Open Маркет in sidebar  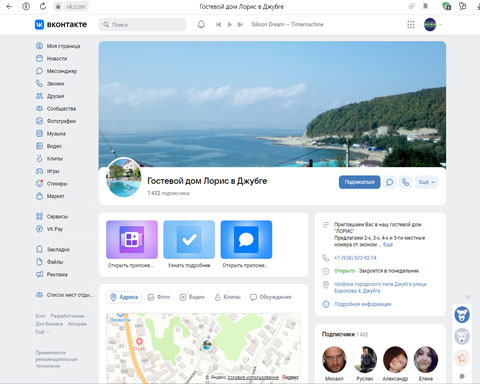pos(50,196)
